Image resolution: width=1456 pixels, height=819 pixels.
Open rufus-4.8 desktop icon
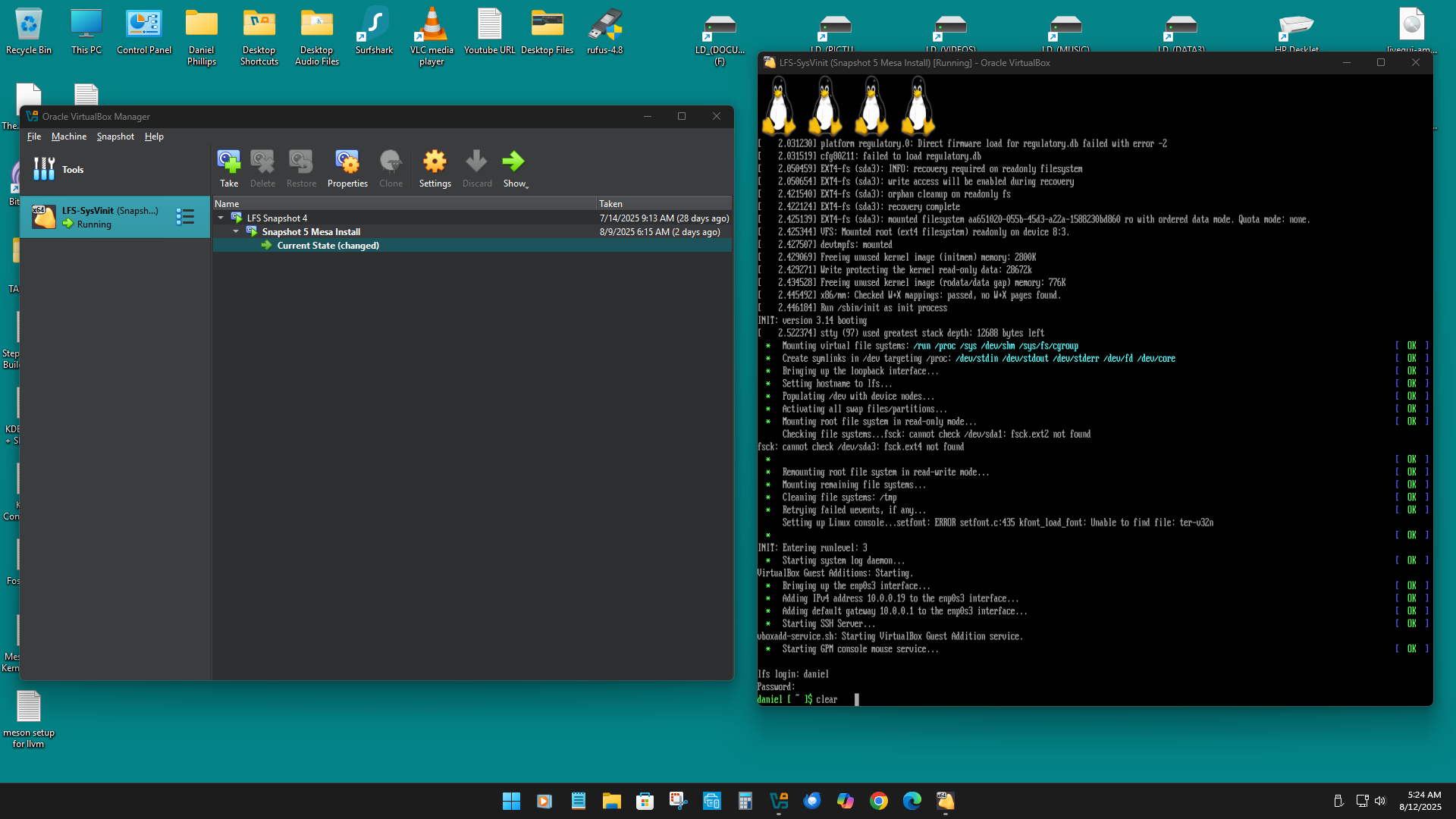tap(604, 25)
